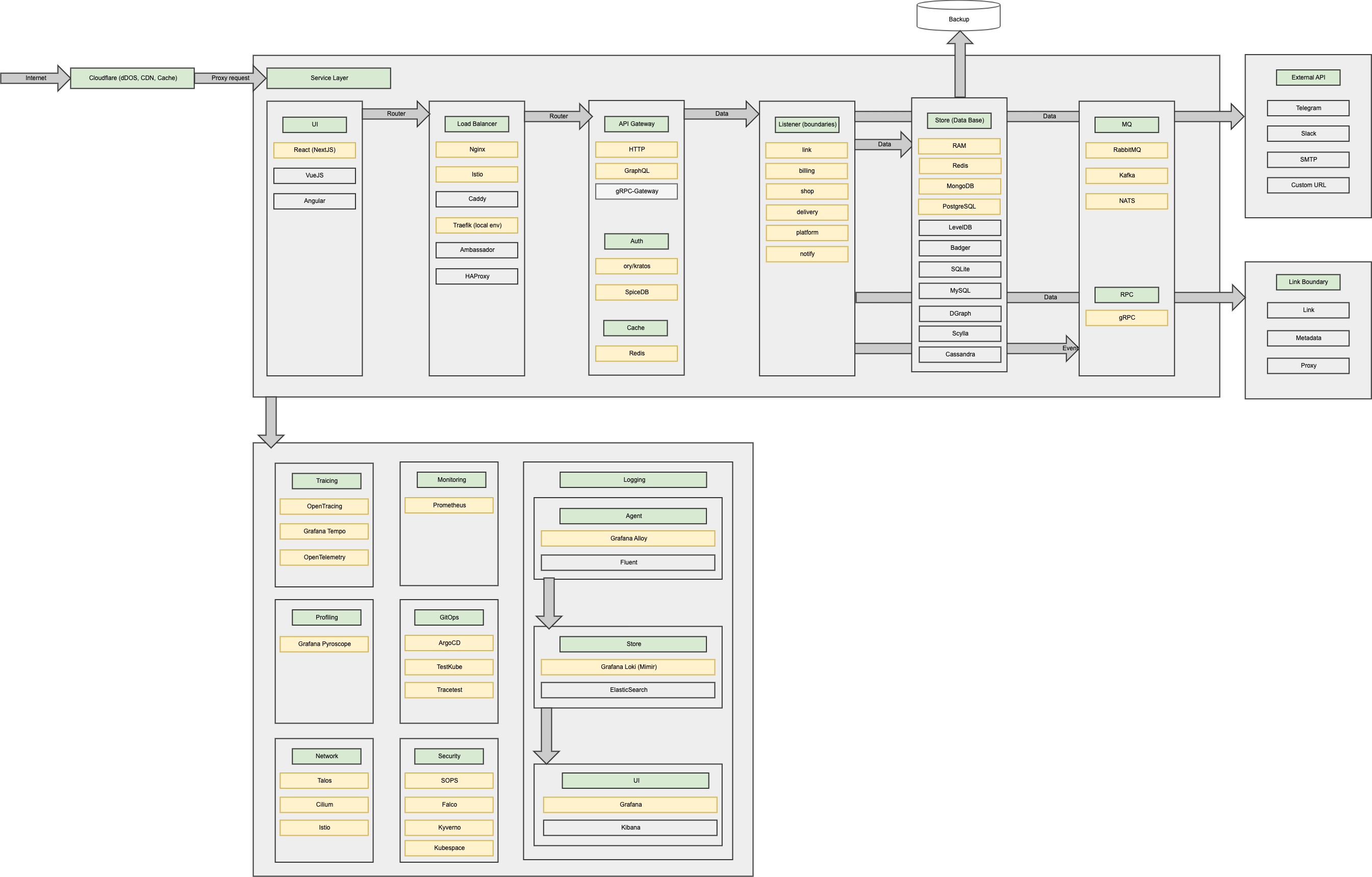1372x877 pixels.
Task: Select the React (NextJS) box
Action: (x=315, y=150)
